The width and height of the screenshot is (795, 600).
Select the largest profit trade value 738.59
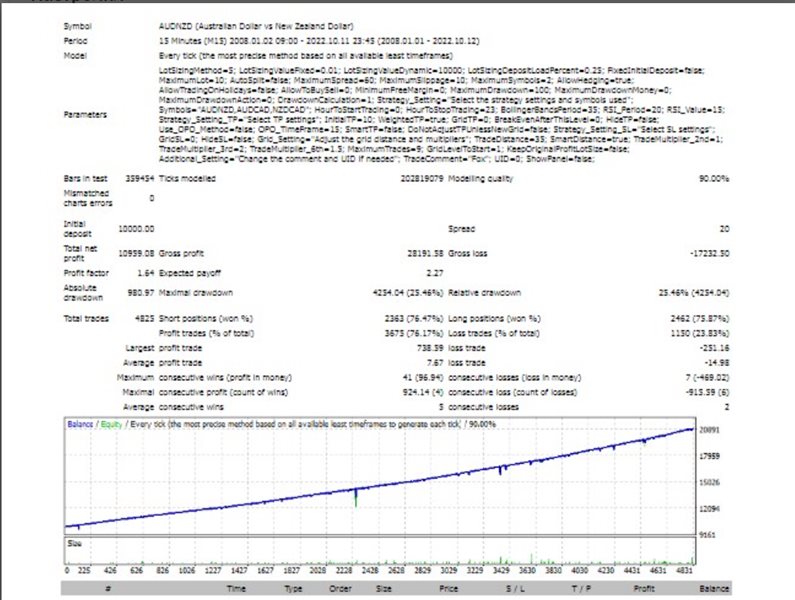(430, 348)
